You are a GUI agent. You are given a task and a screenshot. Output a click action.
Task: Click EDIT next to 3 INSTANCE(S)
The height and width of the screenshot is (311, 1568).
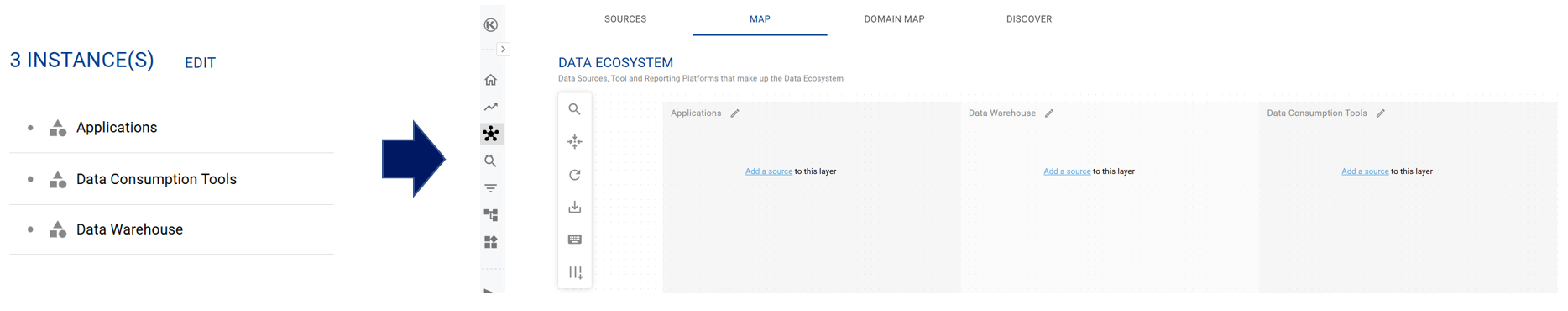201,63
